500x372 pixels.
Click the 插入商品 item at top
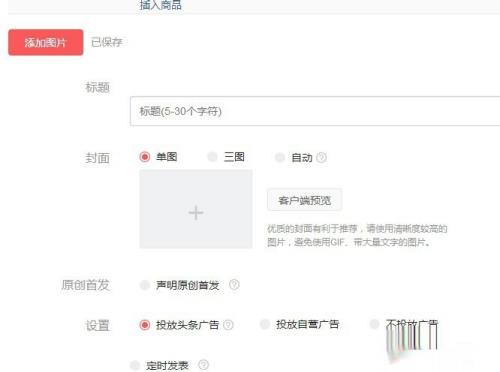coord(161,5)
